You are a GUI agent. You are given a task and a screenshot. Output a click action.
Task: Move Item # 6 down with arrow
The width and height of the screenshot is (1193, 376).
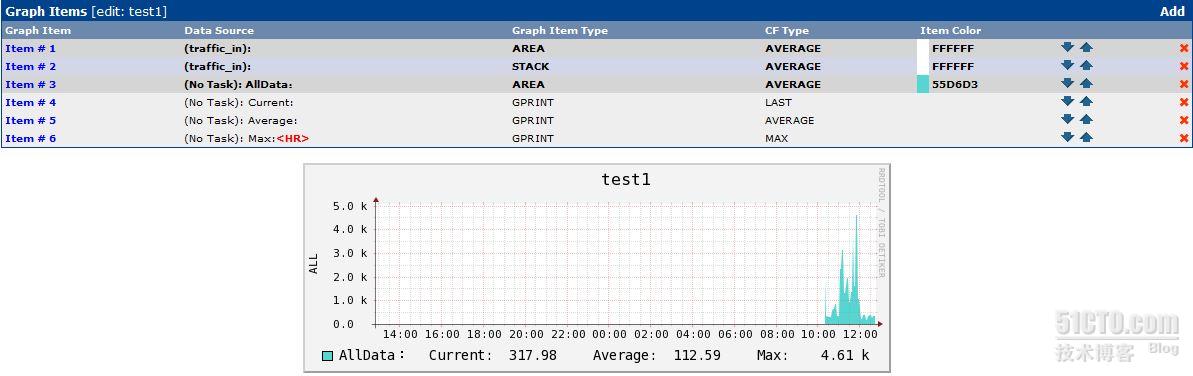(1067, 137)
